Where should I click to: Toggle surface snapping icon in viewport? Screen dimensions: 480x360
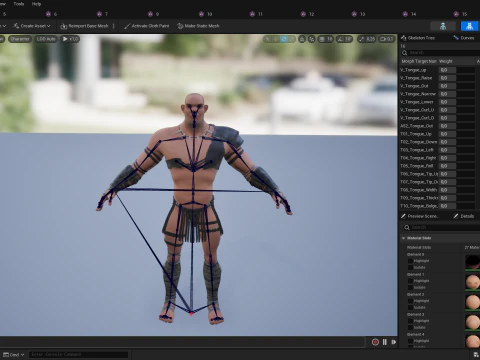[x=312, y=39]
